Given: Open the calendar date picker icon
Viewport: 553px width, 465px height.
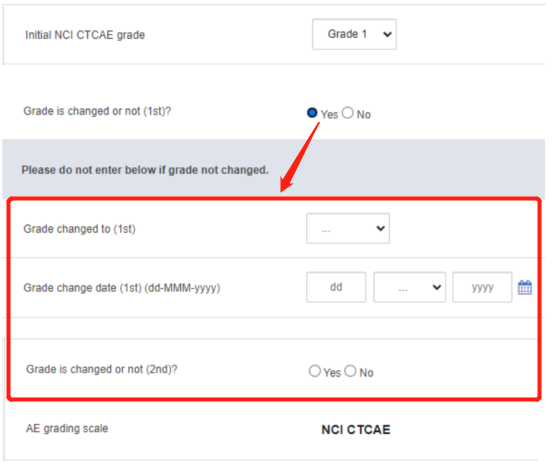Looking at the screenshot, I should (525, 287).
